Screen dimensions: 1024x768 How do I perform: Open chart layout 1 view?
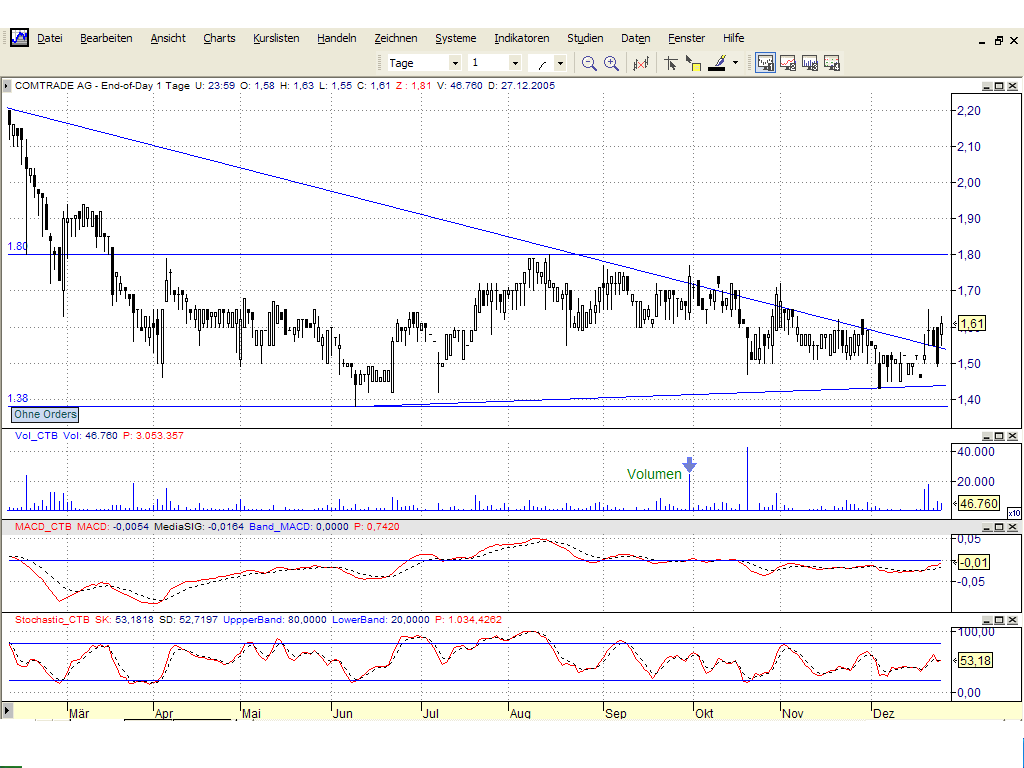[x=765, y=62]
